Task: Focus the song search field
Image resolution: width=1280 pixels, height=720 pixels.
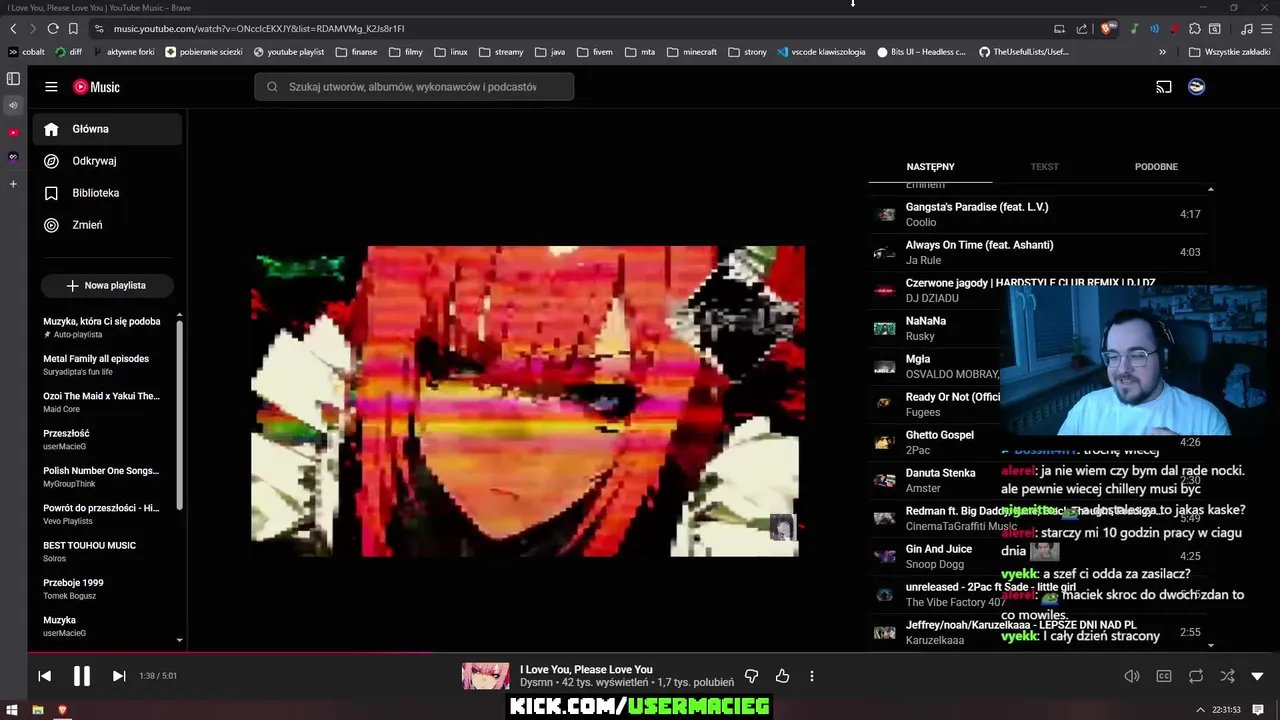Action: click(x=414, y=87)
